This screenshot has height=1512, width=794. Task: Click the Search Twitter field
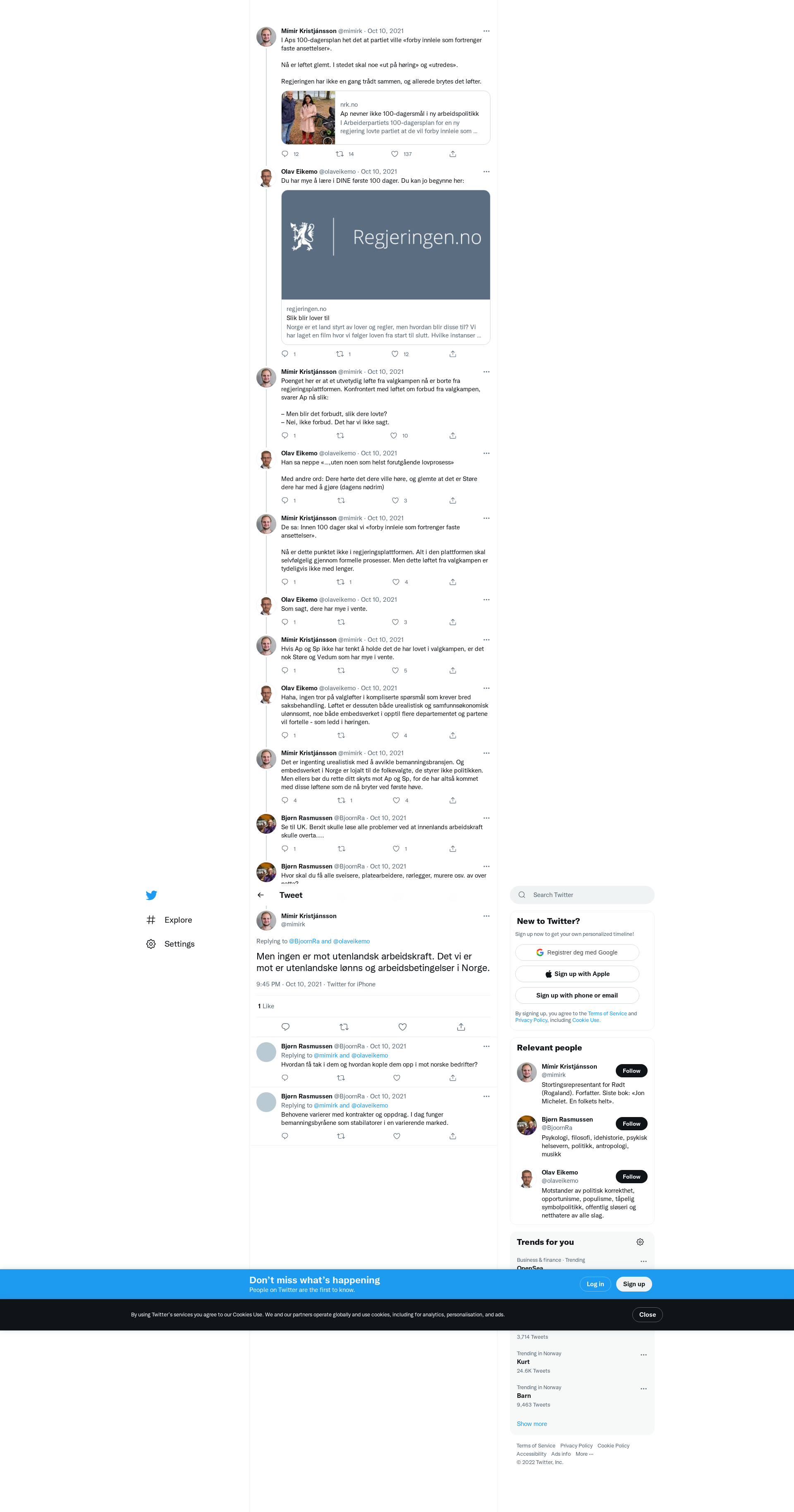[x=582, y=895]
